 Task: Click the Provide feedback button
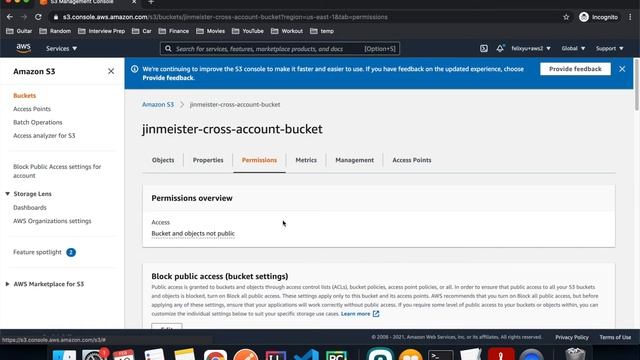(575, 69)
